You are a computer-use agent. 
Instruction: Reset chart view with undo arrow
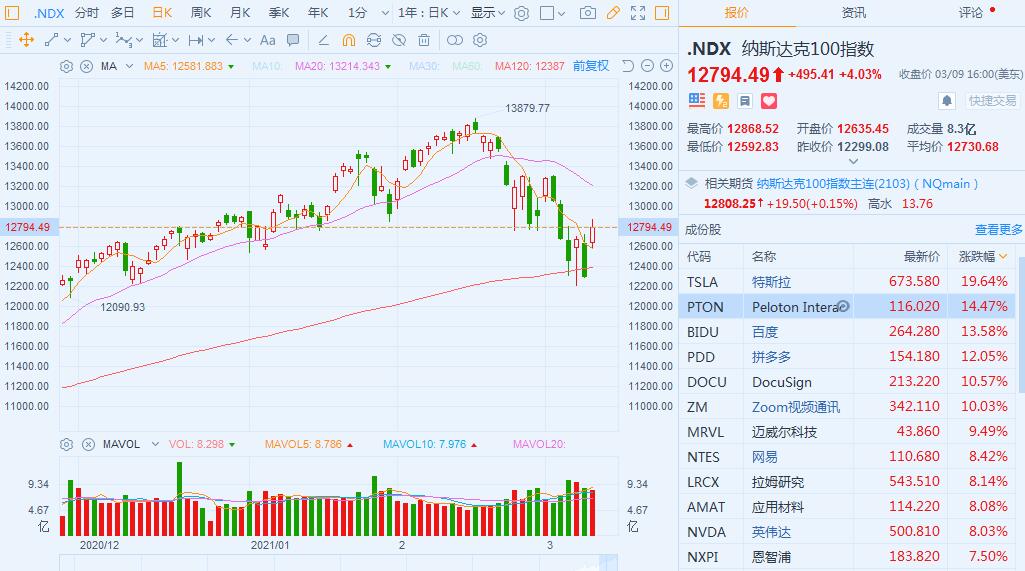628,65
